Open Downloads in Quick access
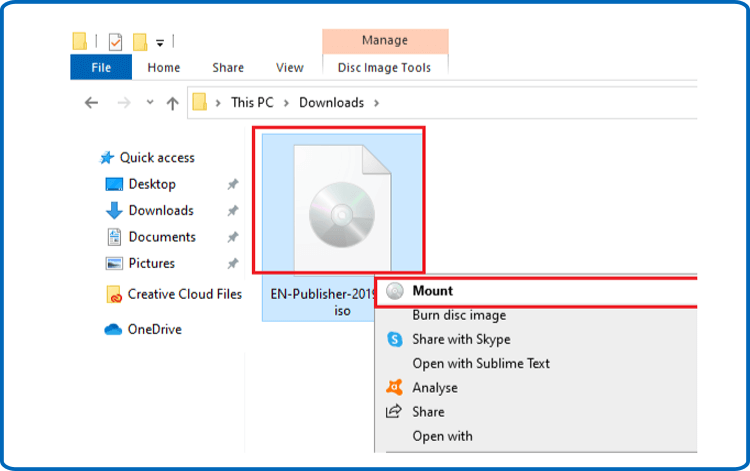Image resolution: width=750 pixels, height=471 pixels. 161,210
